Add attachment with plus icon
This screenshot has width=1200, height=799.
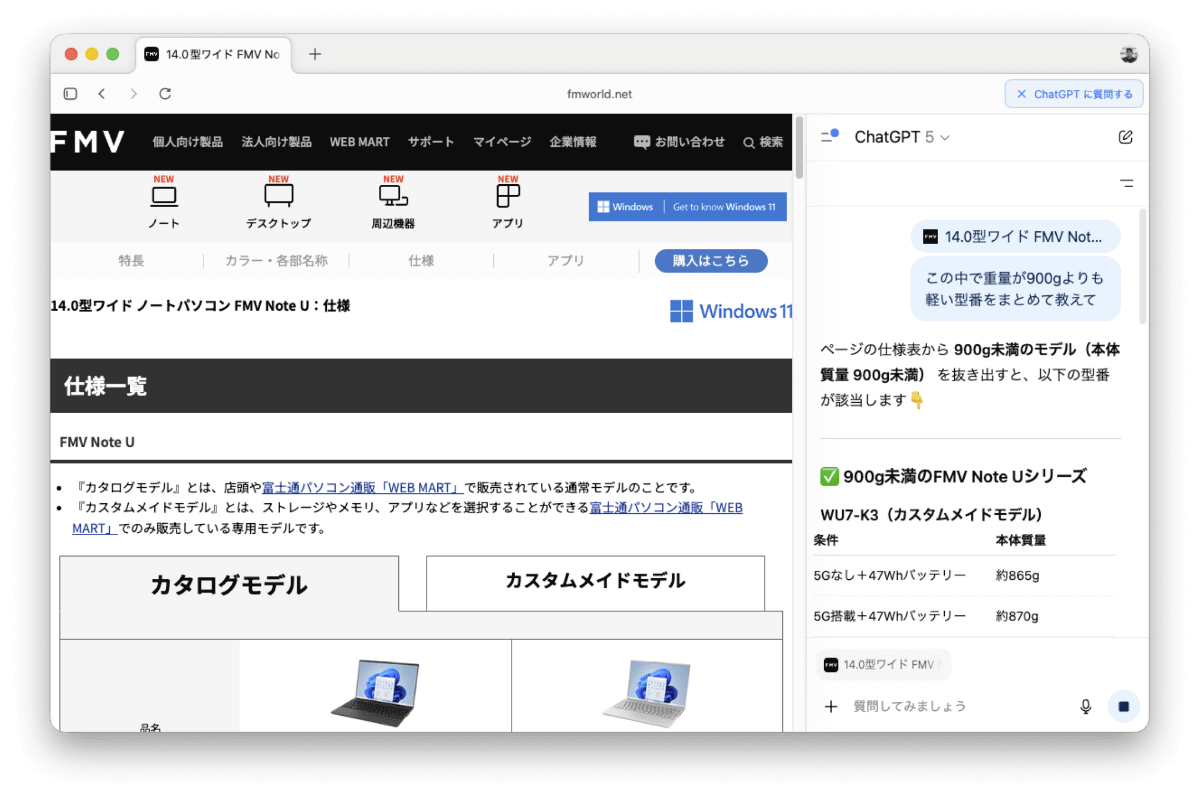tap(830, 706)
